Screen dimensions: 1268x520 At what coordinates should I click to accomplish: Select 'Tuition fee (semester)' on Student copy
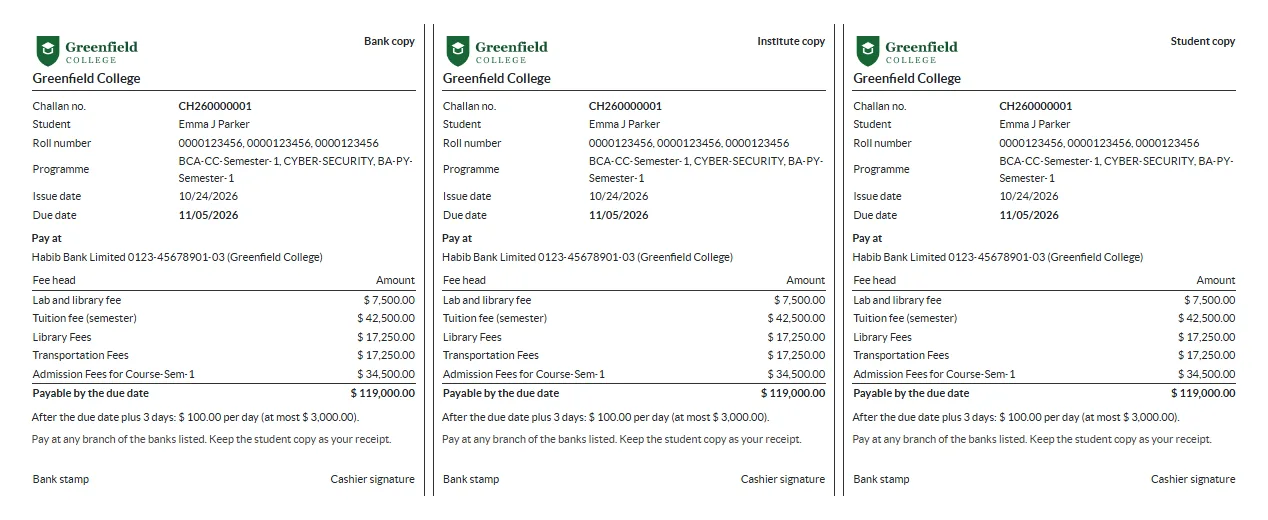pos(905,318)
